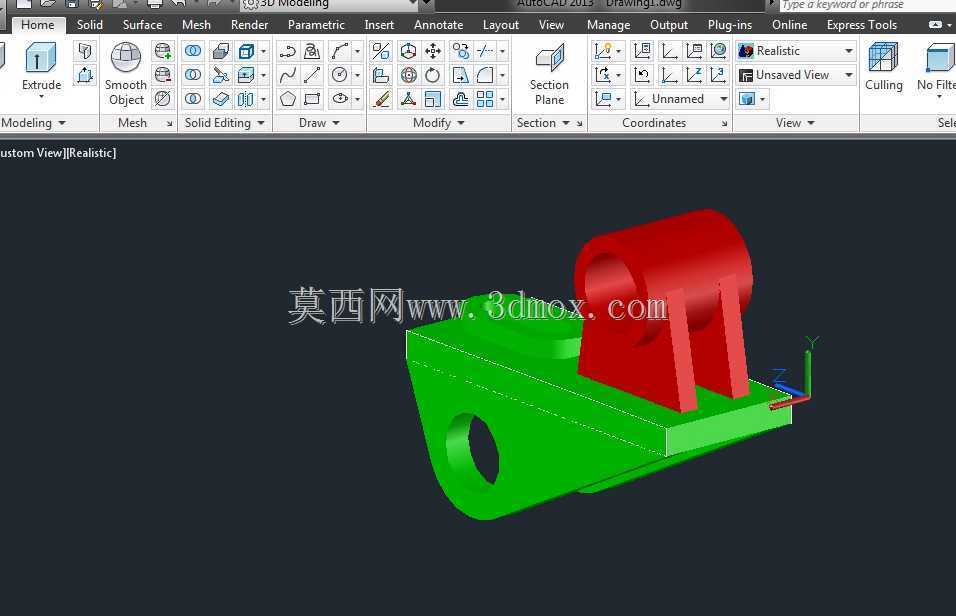Image resolution: width=956 pixels, height=616 pixels.
Task: Open the Mesh panel dialog launcher arrow
Action: pos(169,124)
